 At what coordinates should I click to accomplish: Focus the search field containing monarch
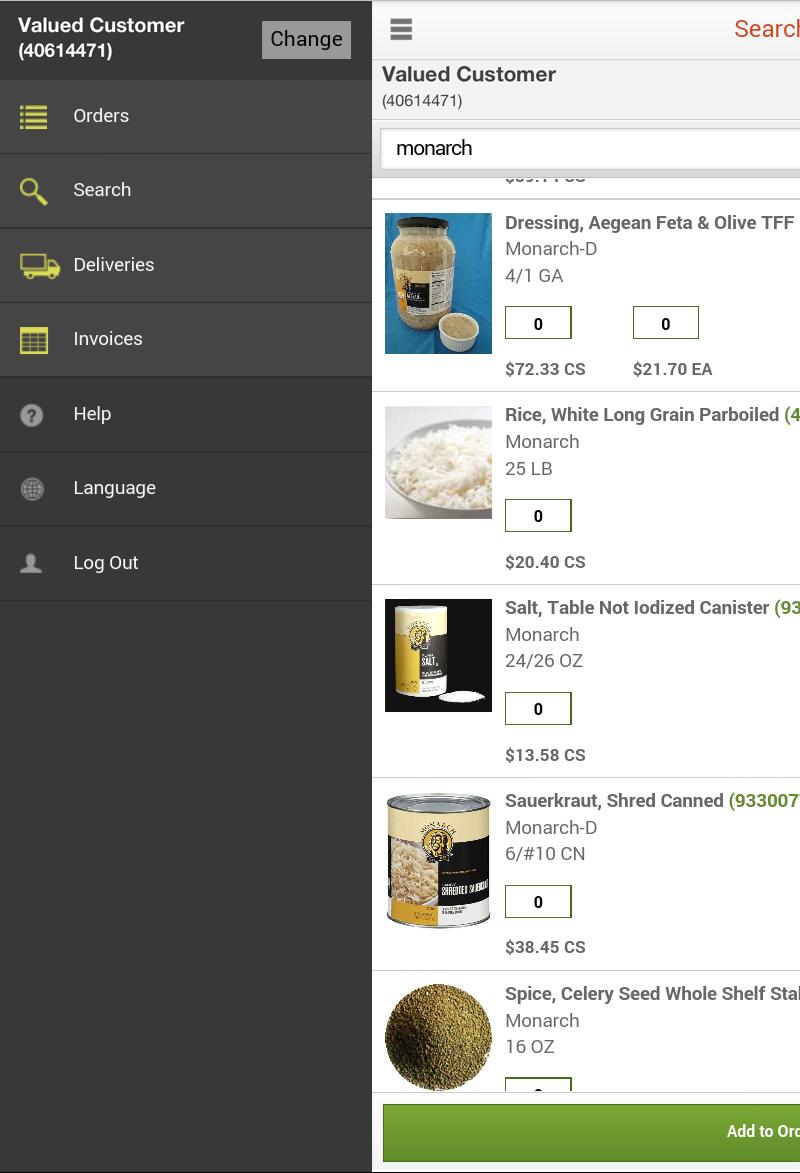590,149
